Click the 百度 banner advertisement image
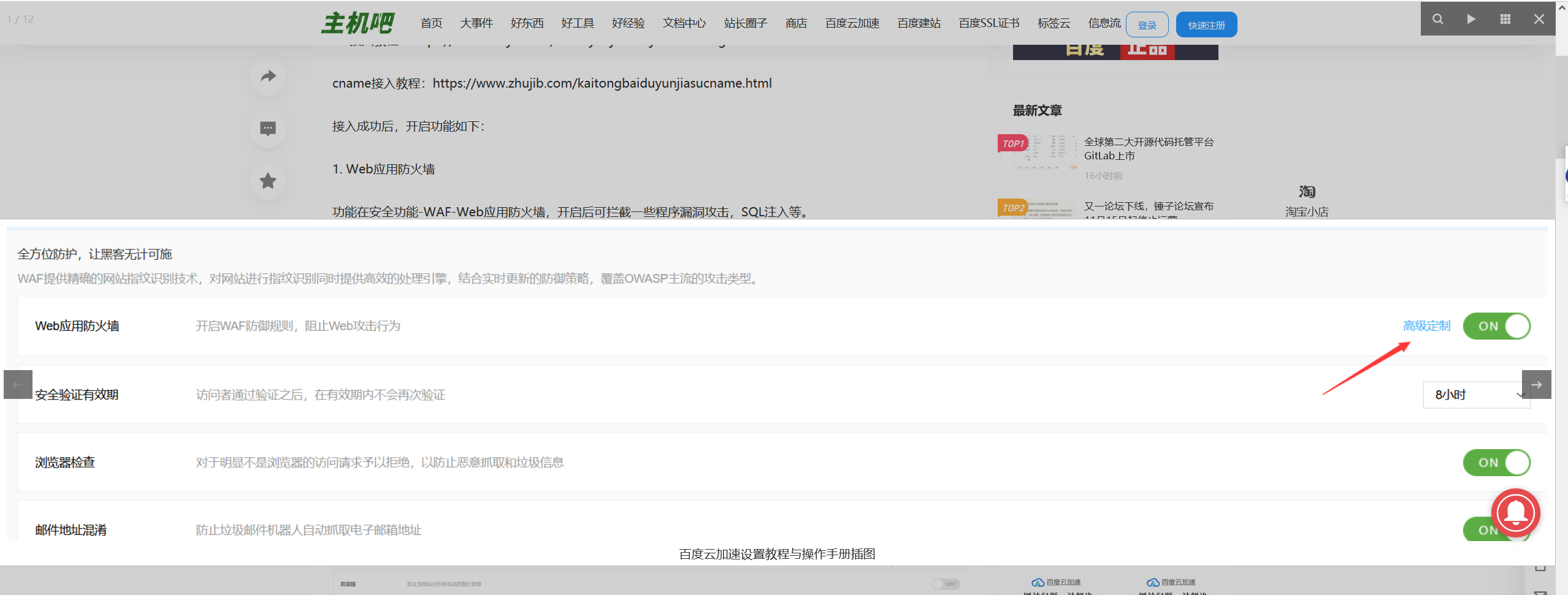This screenshot has height=595, width=1568. coord(1115,52)
